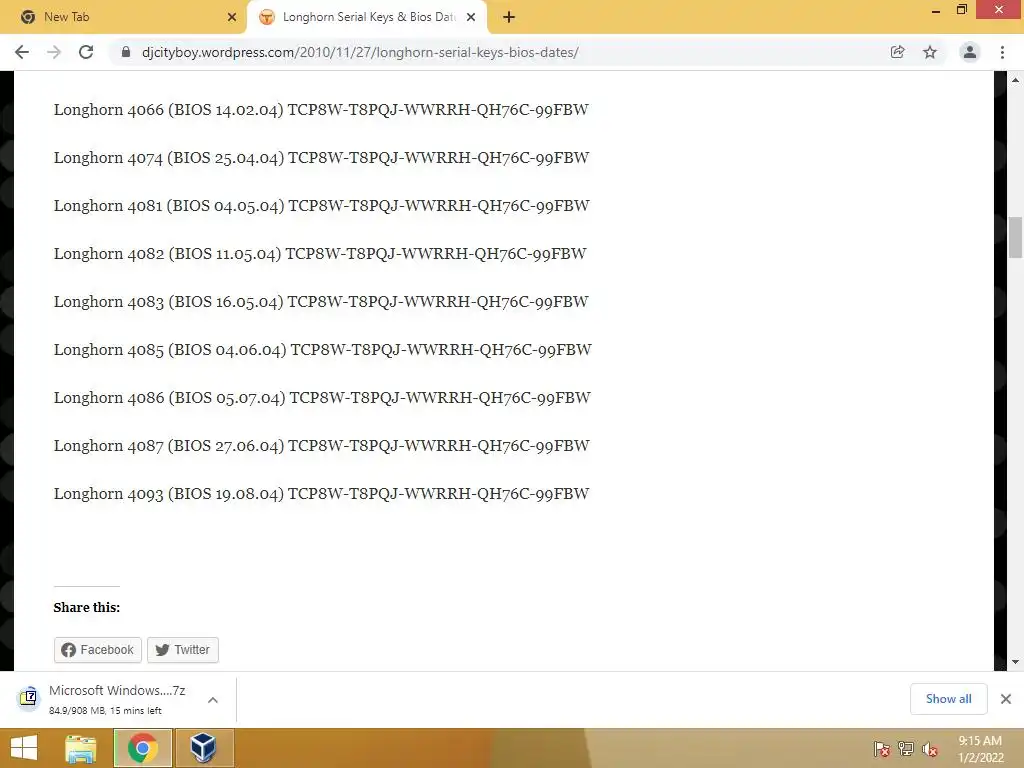
Task: Open the clock showing 9:15 AM
Action: 980,749
